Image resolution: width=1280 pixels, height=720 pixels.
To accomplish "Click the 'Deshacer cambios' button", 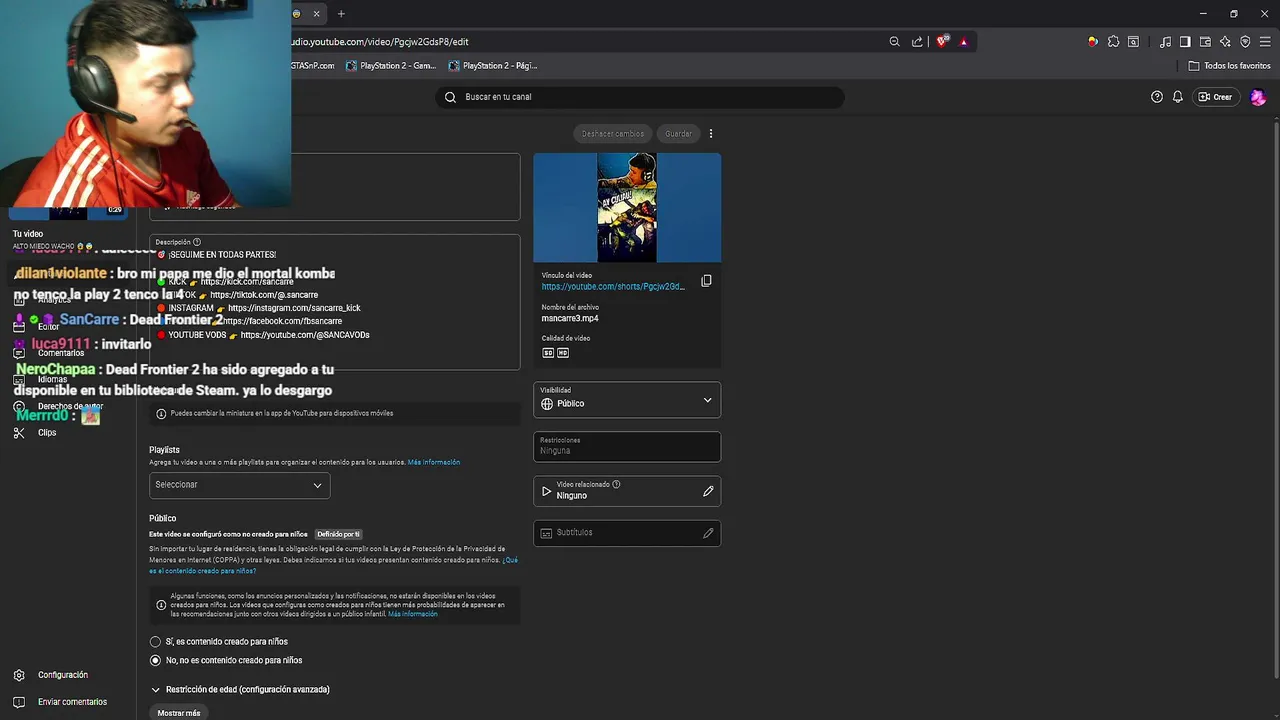I will [x=613, y=133].
